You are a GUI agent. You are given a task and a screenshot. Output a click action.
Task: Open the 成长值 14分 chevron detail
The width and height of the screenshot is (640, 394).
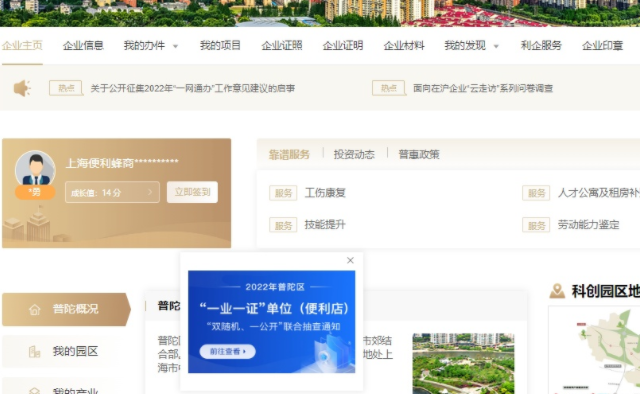coord(150,192)
